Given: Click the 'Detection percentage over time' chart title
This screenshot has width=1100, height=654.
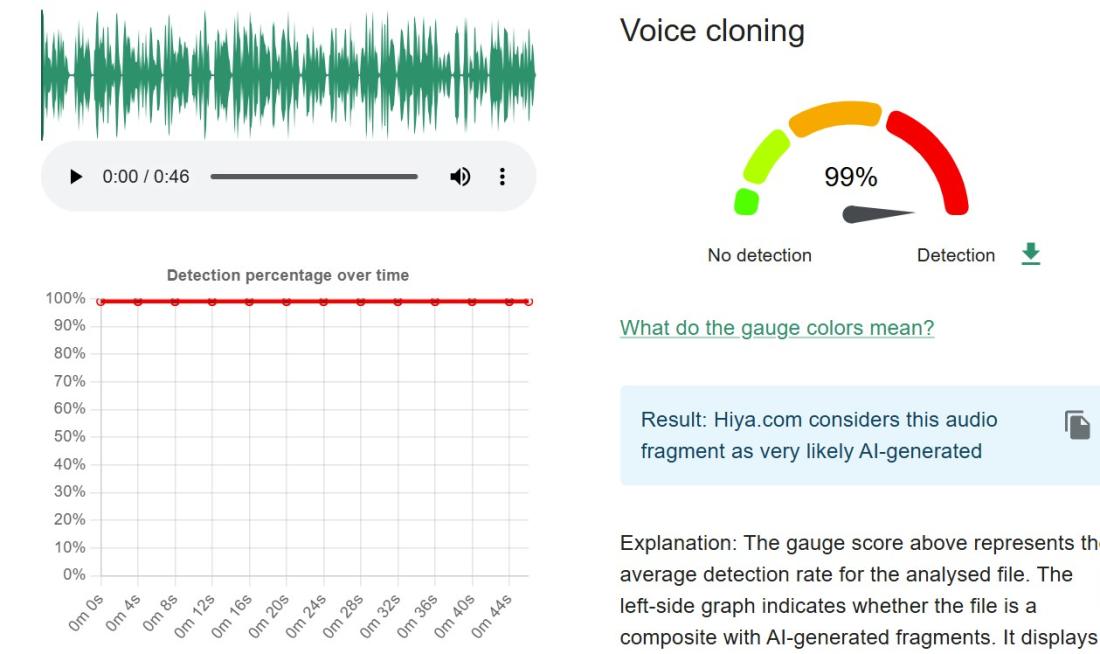Looking at the screenshot, I should 288,275.
